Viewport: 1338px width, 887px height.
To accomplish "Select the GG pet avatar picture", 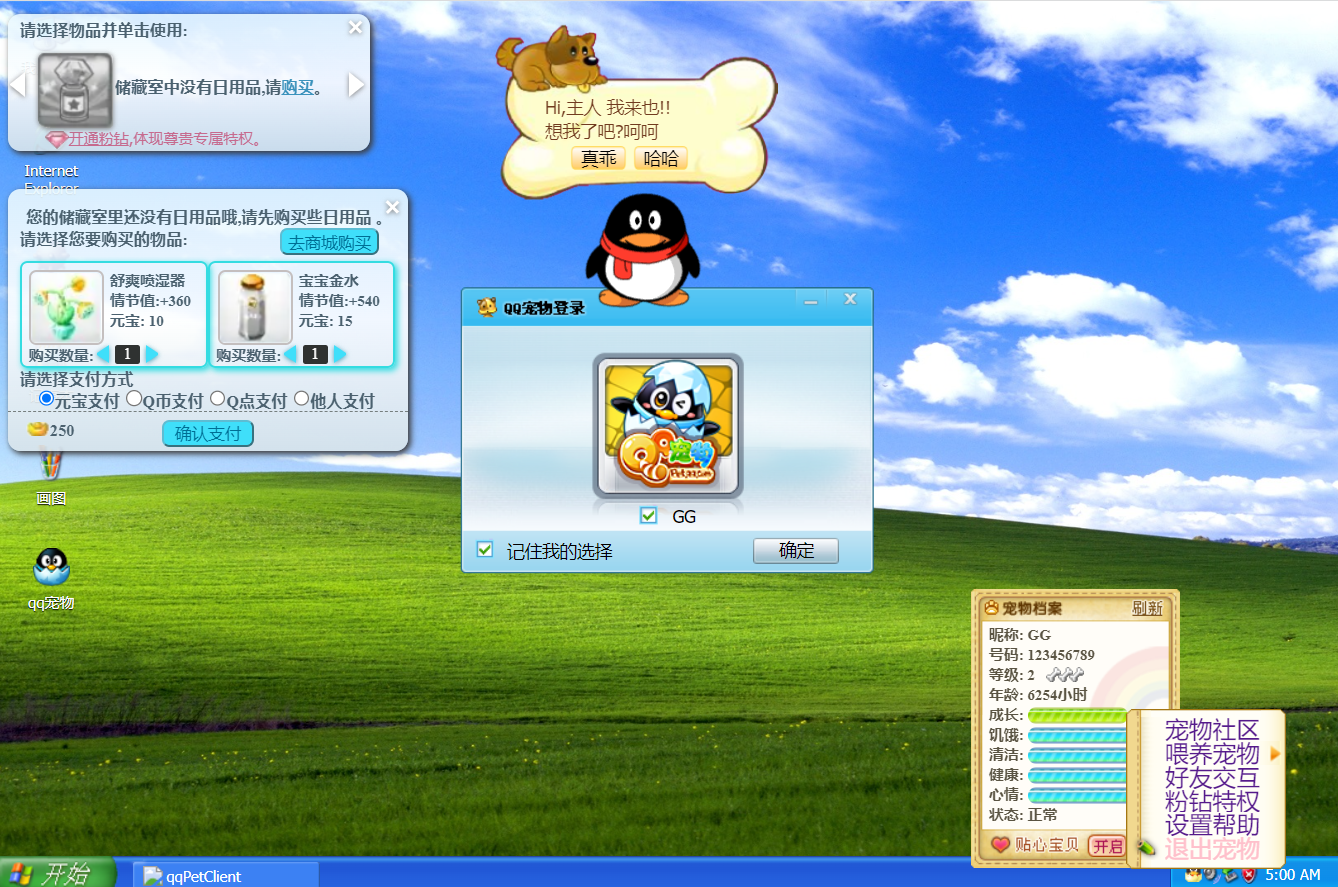I will (668, 426).
